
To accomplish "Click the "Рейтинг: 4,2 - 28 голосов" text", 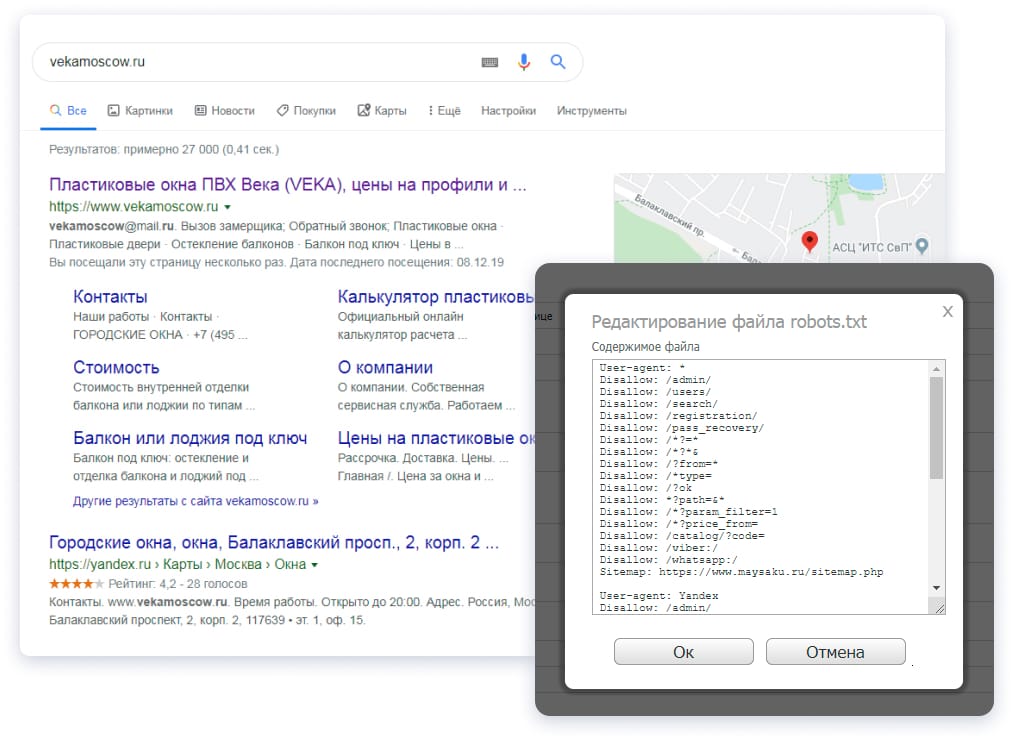I will coord(178,584).
